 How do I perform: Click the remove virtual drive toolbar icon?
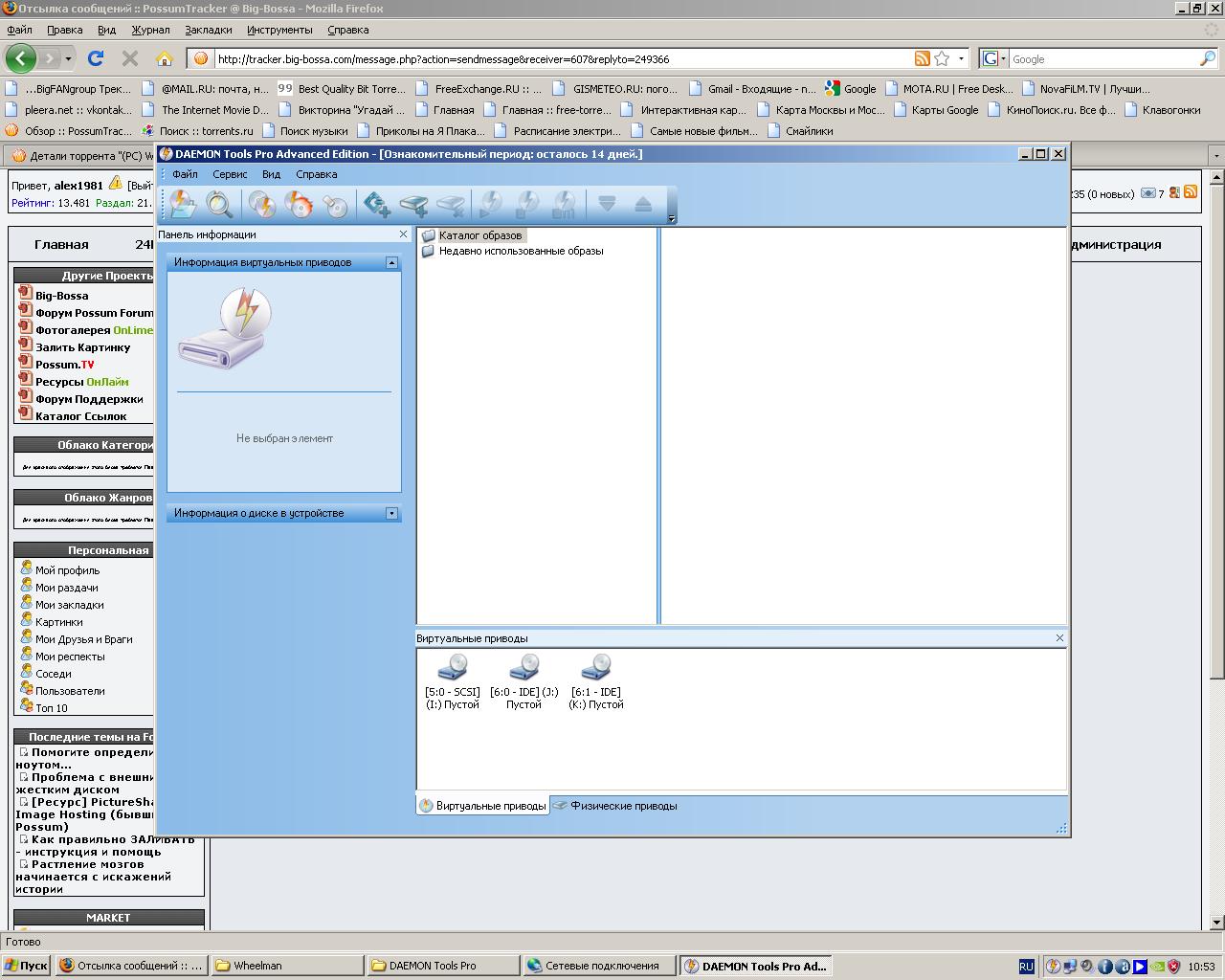451,204
